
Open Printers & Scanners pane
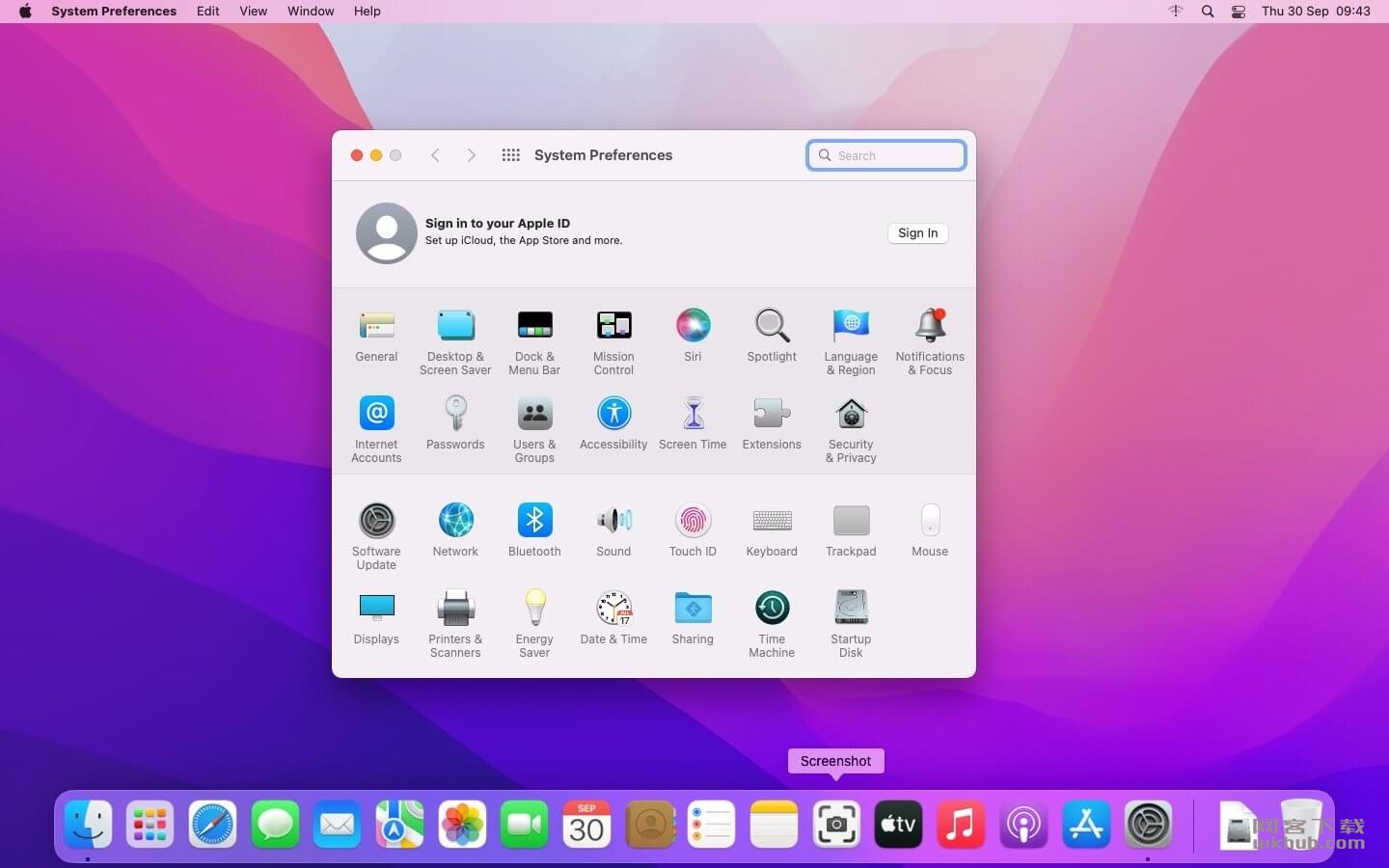pyautogui.click(x=455, y=625)
